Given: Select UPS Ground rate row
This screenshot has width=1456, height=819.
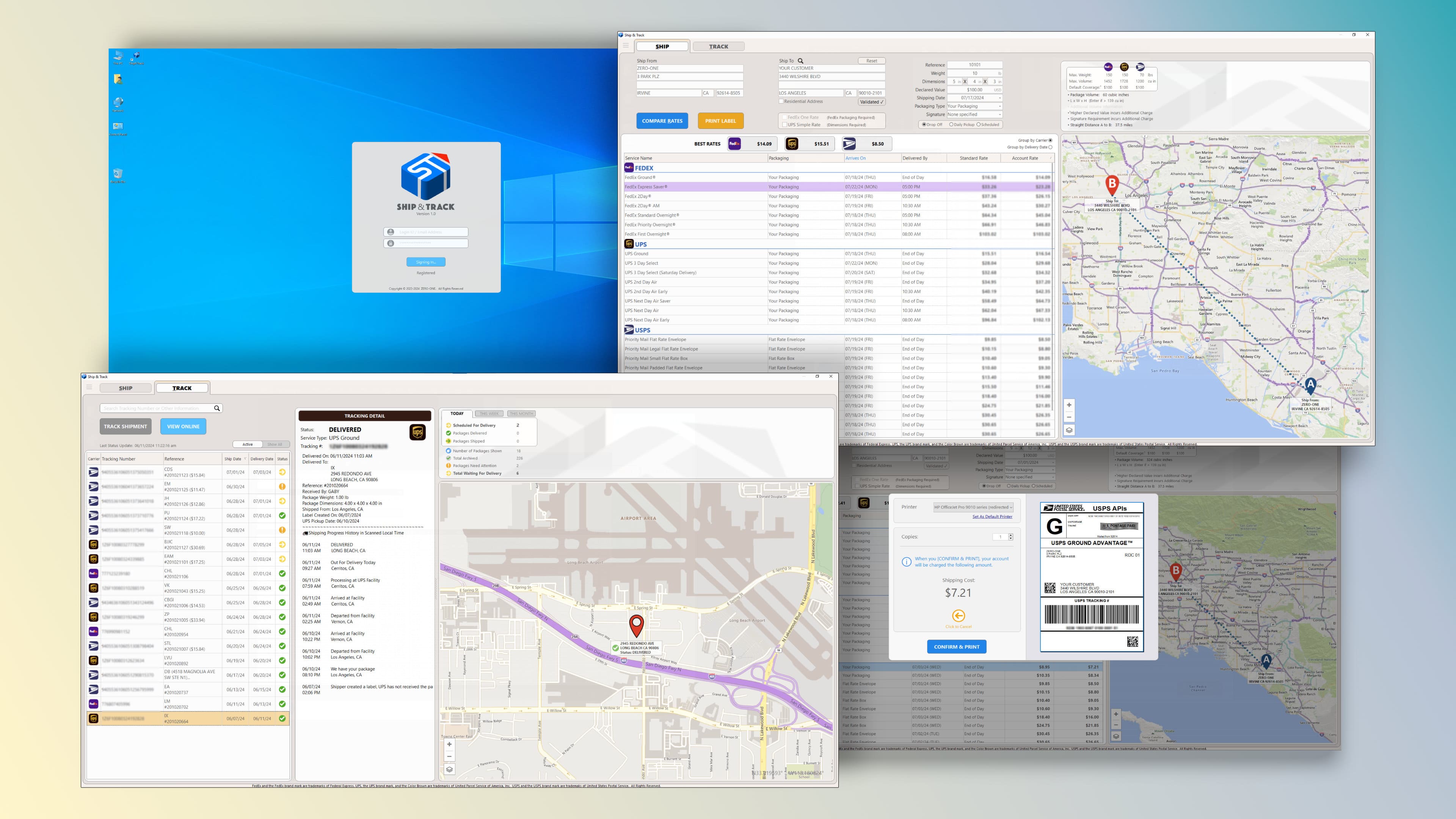Looking at the screenshot, I should coord(838,254).
